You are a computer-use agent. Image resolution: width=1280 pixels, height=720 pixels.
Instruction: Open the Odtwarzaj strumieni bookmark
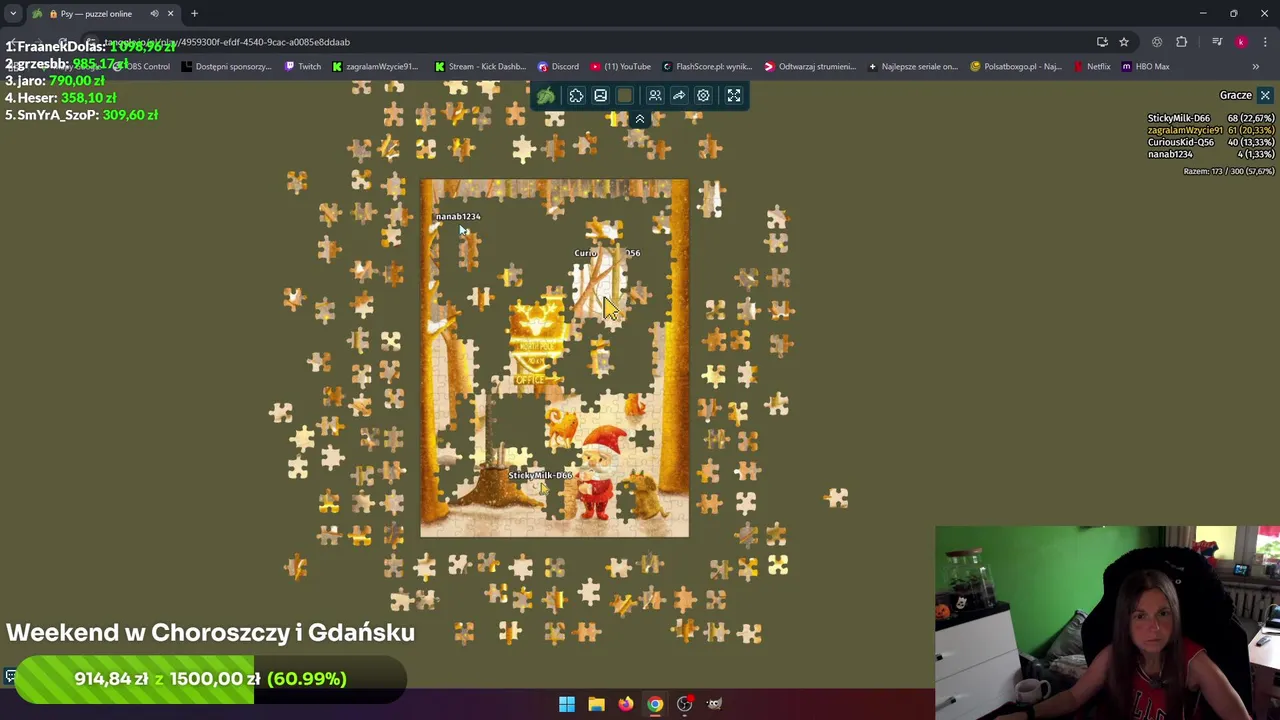pyautogui.click(x=810, y=66)
